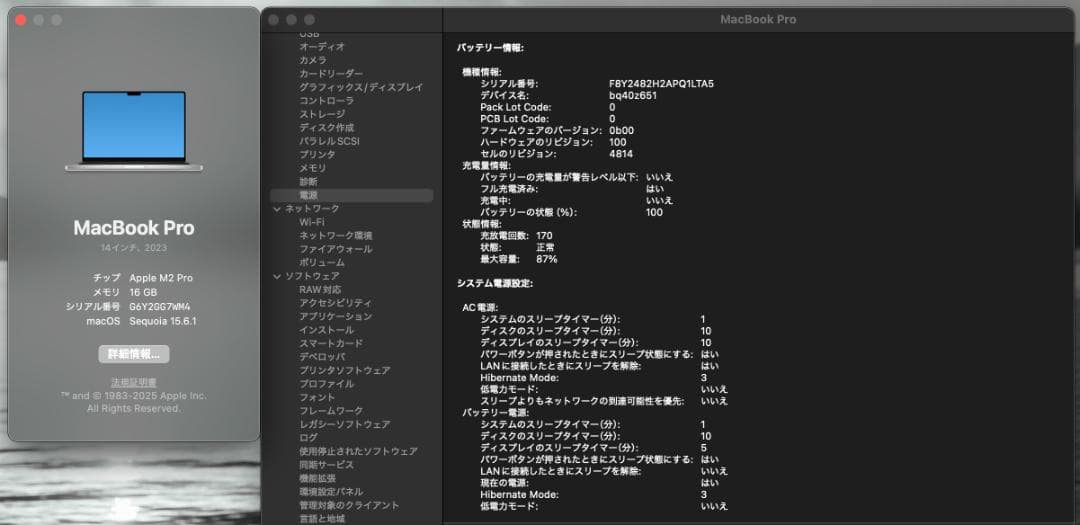
Task: Select ログ in the sidebar
Action: (x=309, y=438)
